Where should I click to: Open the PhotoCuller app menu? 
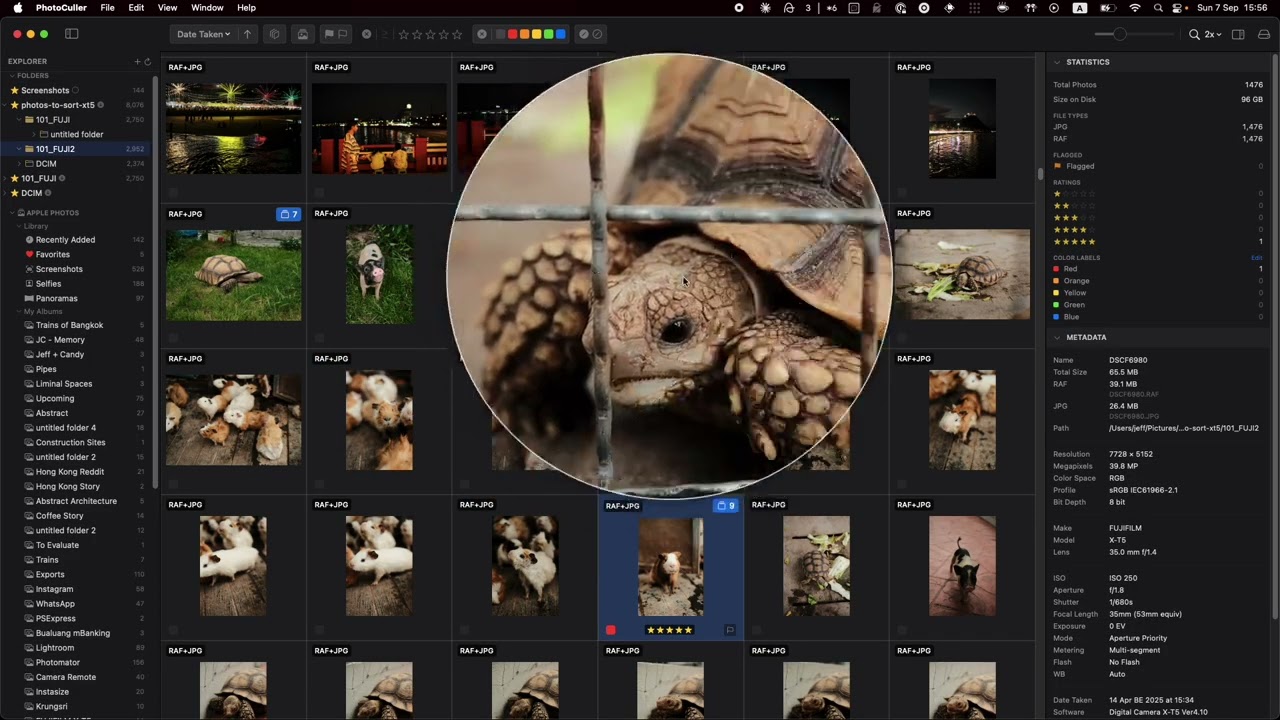(61, 8)
